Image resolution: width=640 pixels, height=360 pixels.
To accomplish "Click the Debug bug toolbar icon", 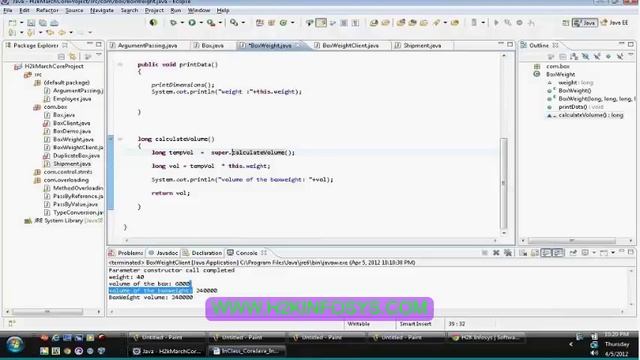I will coord(173,23).
